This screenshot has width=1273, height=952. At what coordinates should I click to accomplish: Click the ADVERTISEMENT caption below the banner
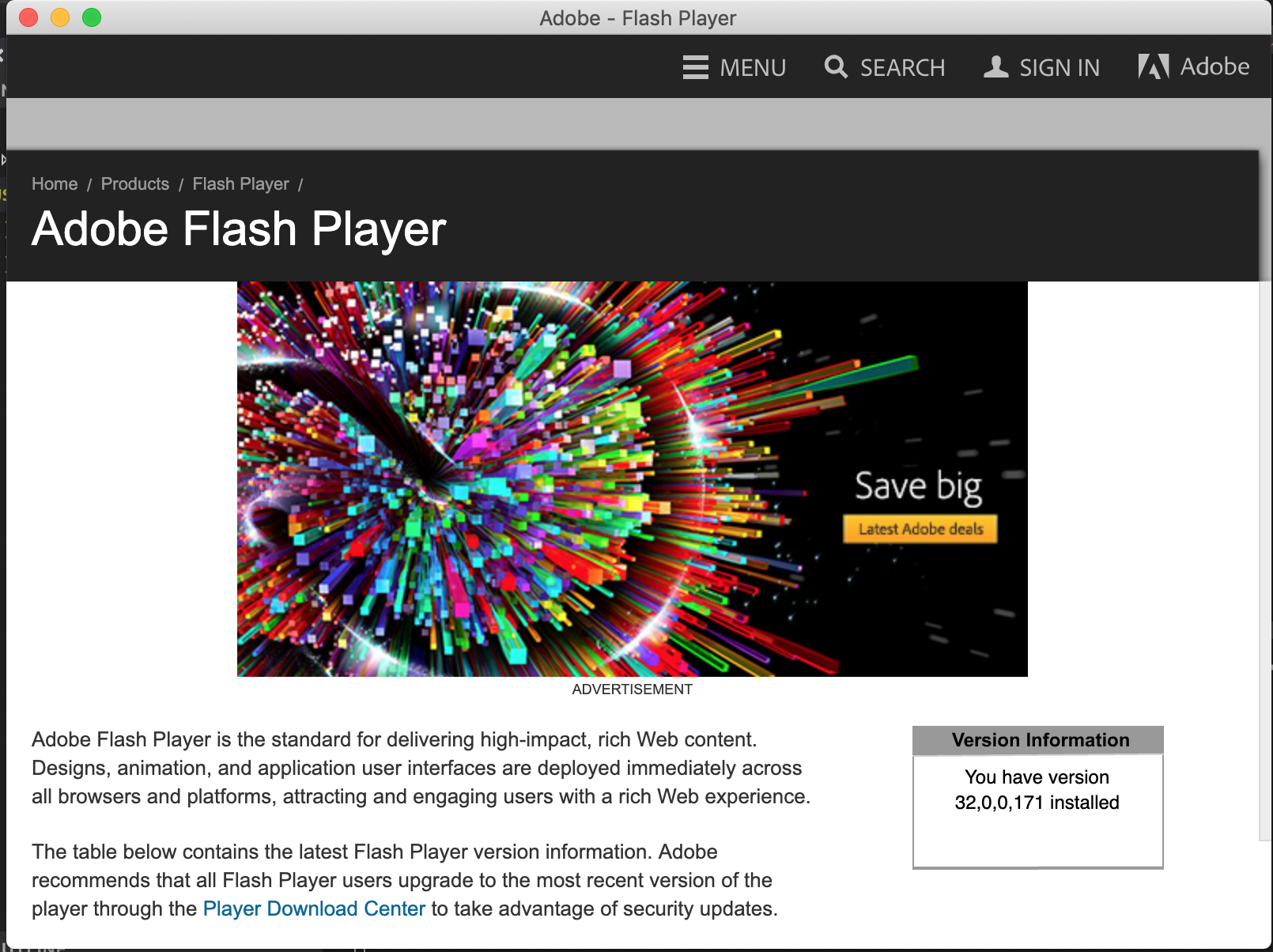coord(633,689)
